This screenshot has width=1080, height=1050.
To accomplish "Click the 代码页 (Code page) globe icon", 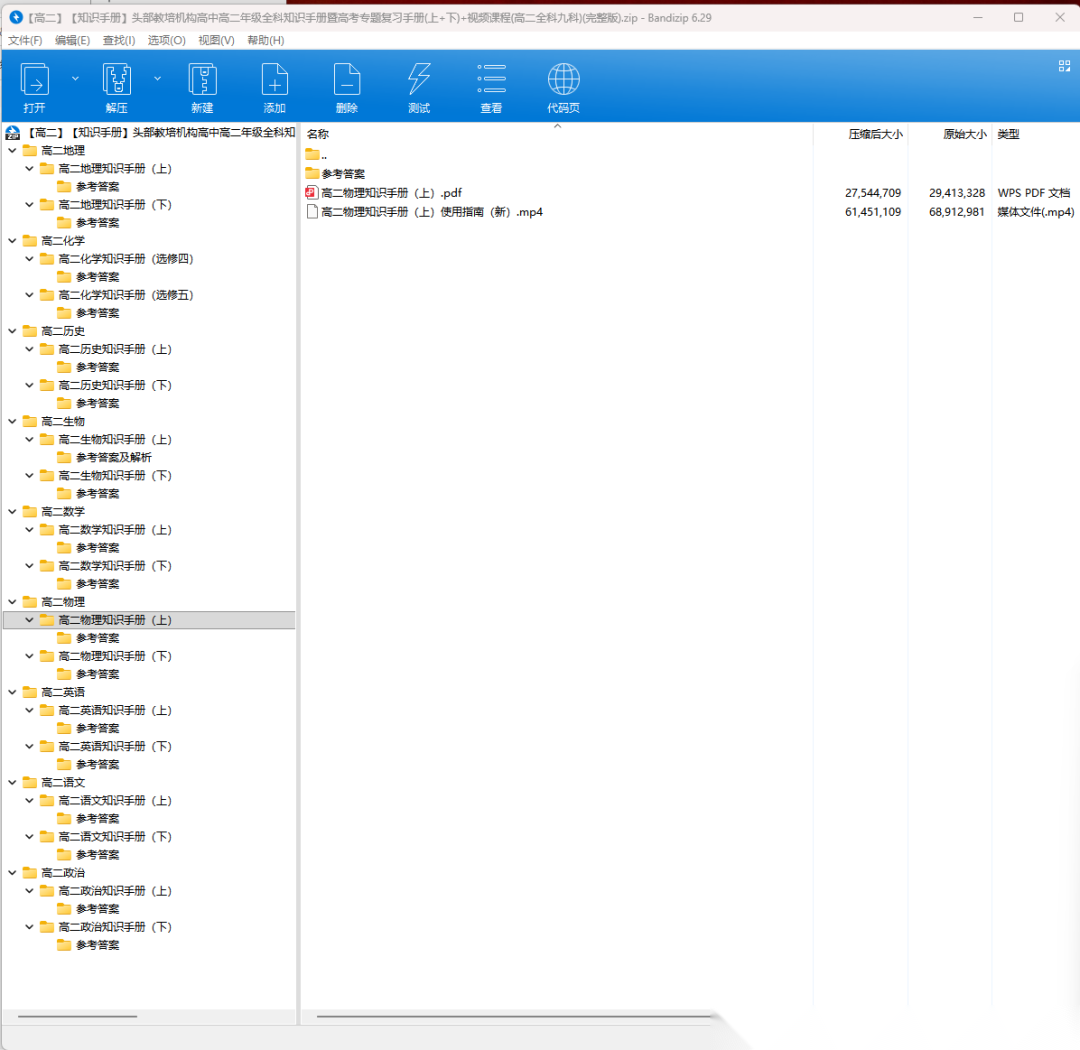I will 563,80.
